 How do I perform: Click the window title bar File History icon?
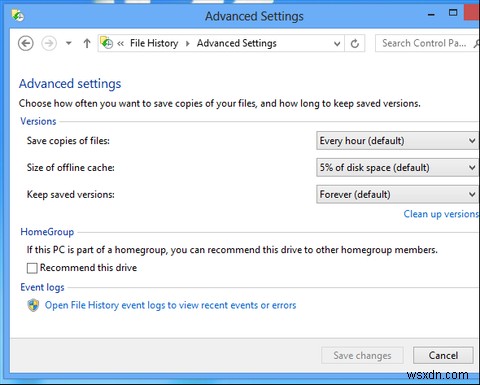coord(18,15)
